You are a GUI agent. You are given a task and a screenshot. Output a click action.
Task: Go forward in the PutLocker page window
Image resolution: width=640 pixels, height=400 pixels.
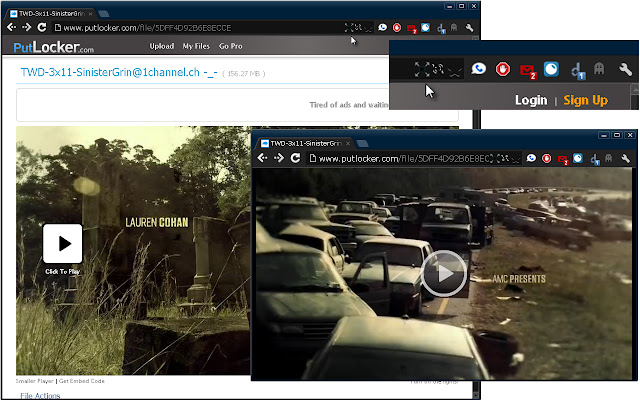(27, 27)
